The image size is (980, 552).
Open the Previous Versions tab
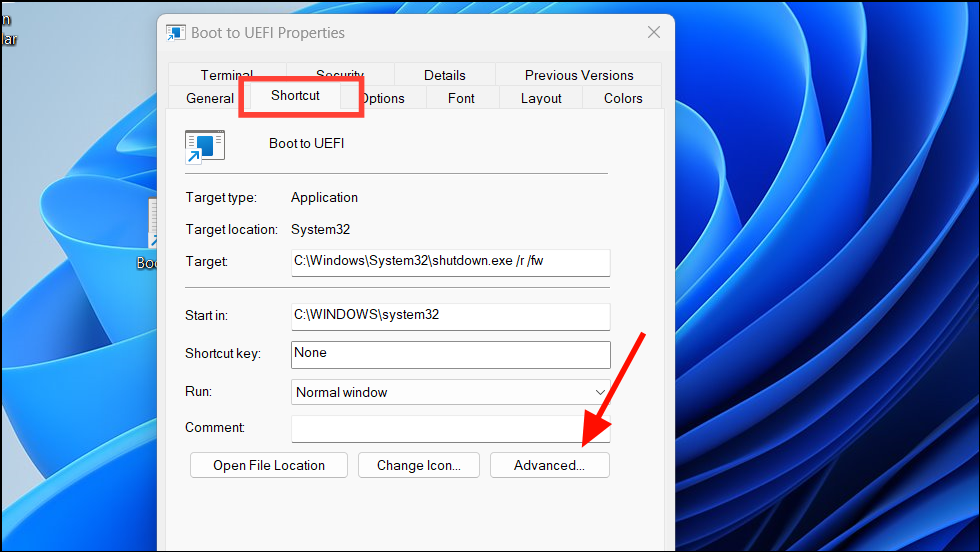tap(579, 74)
